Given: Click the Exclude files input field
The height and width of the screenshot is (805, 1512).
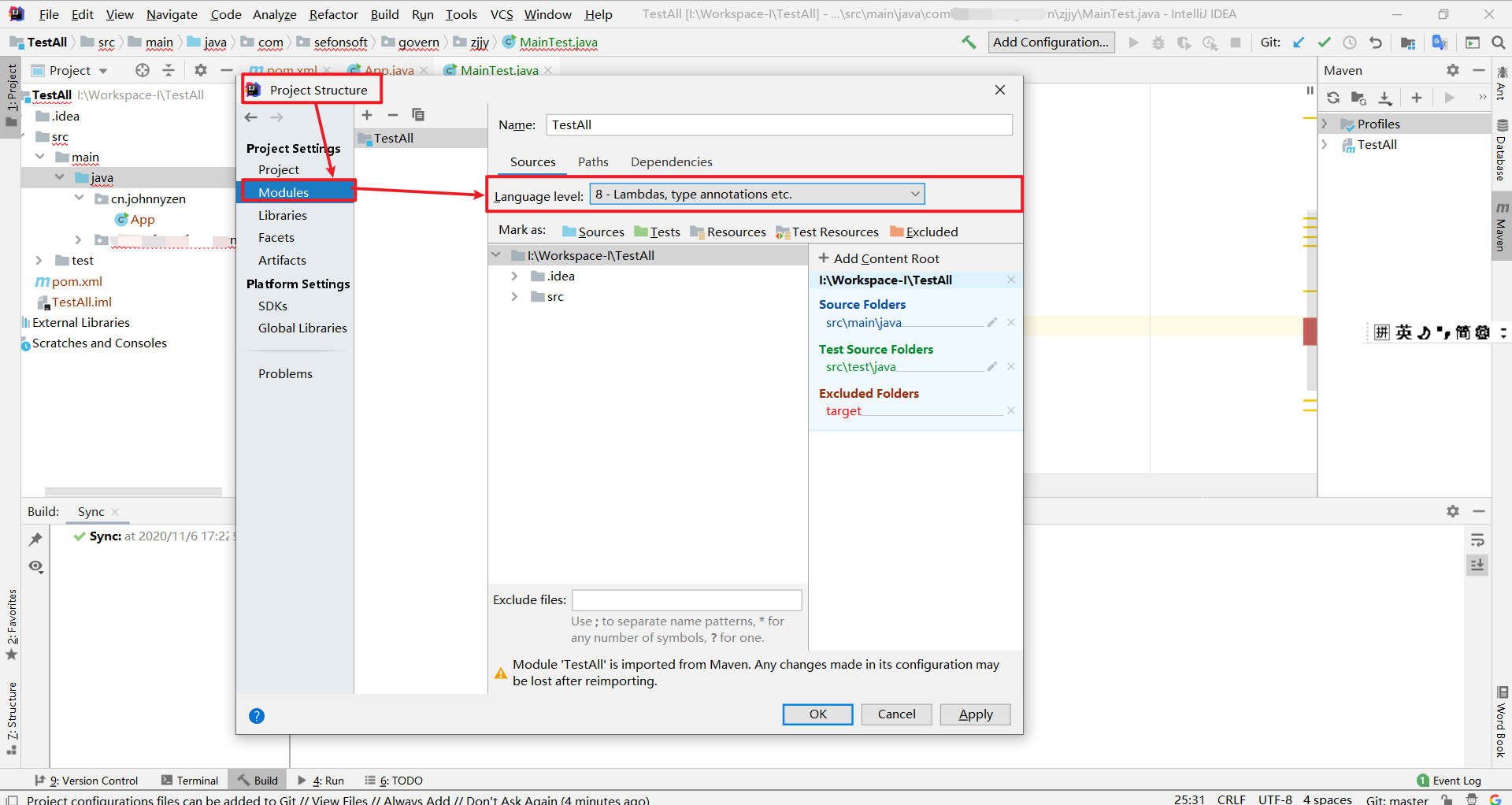Looking at the screenshot, I should 687,600.
